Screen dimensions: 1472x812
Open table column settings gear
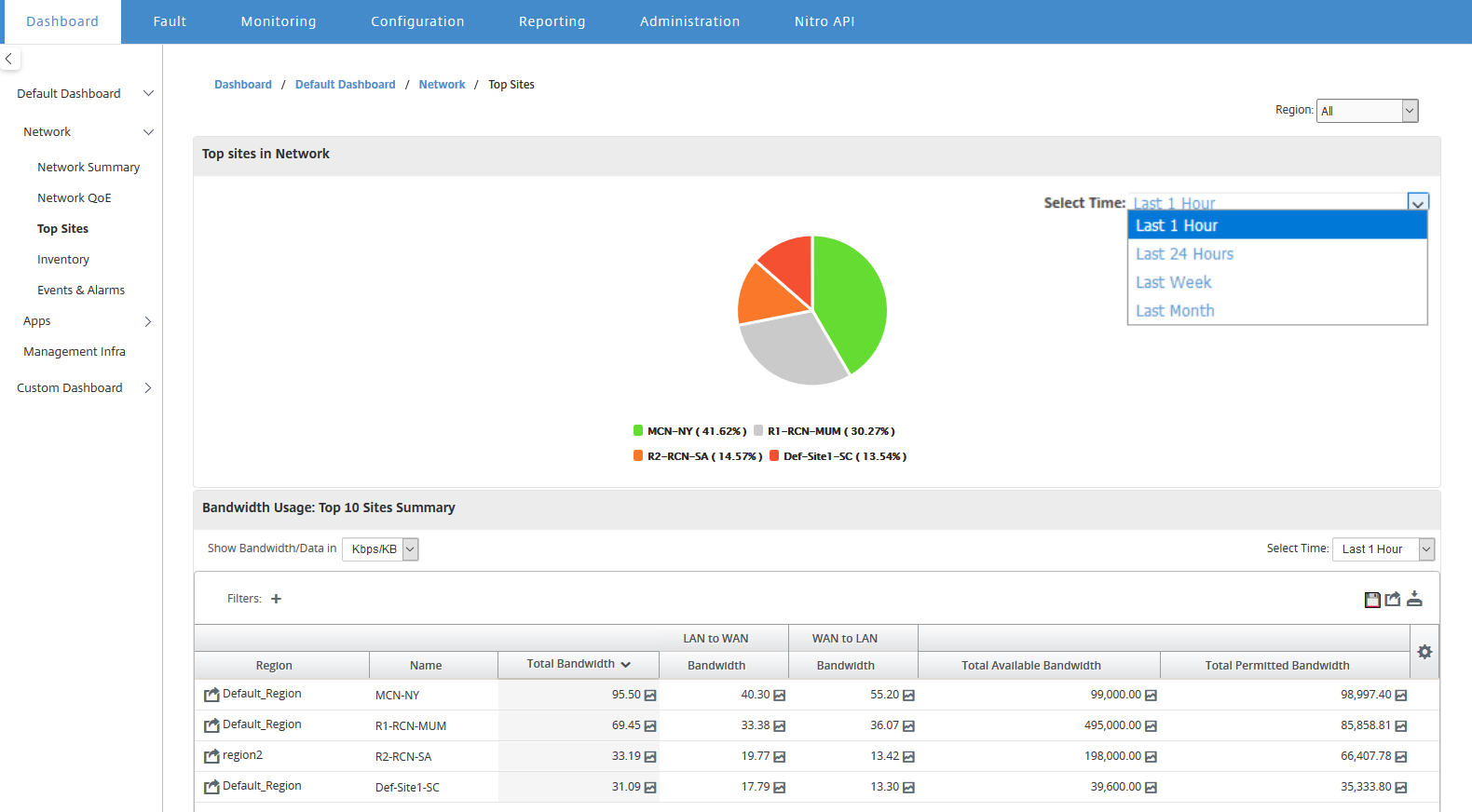point(1424,652)
